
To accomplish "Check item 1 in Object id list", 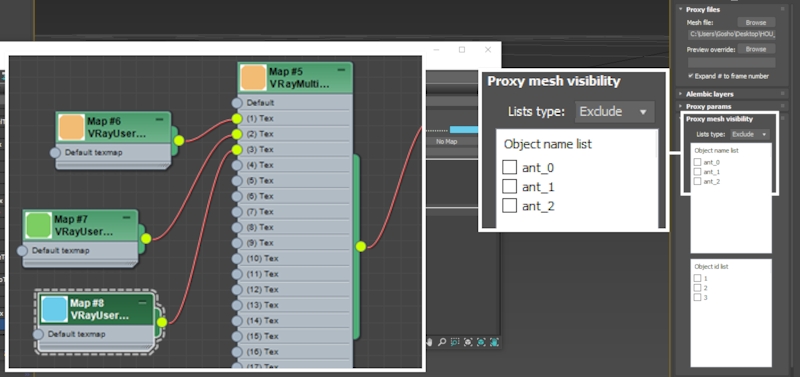I will (697, 278).
